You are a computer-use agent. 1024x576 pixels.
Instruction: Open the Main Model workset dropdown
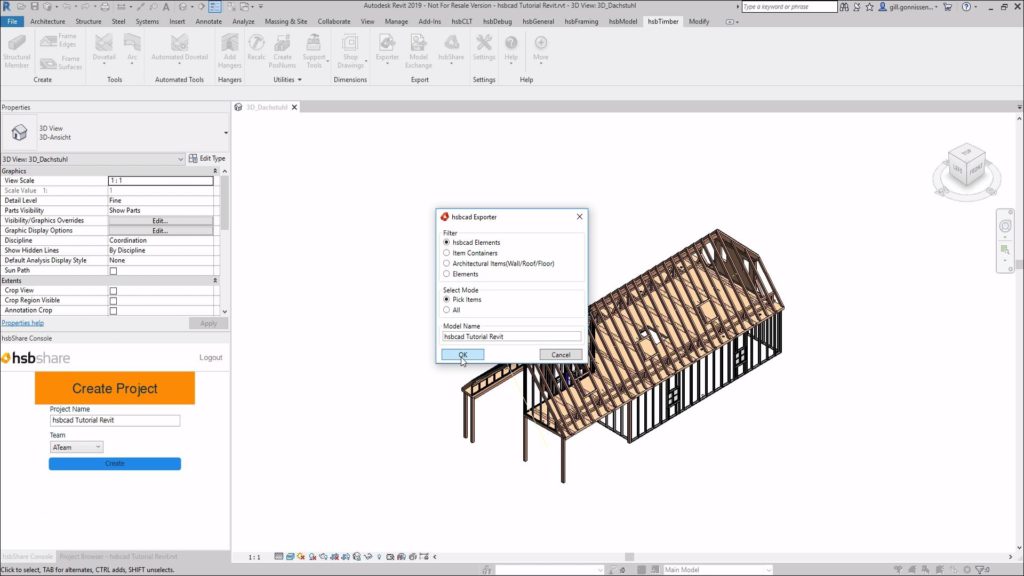(717, 569)
